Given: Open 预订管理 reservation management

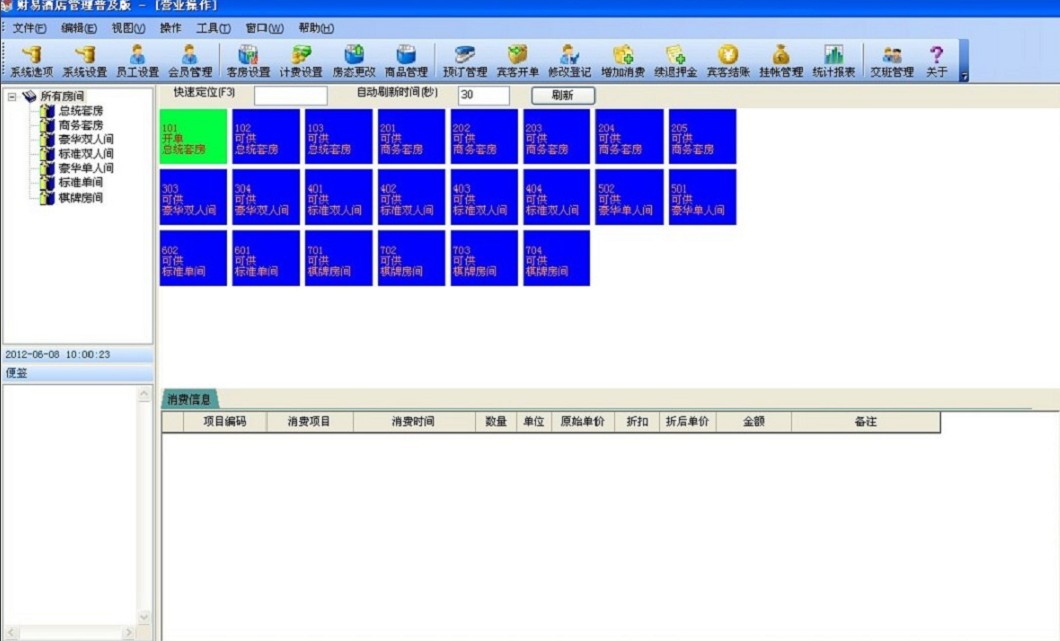Looking at the screenshot, I should pyautogui.click(x=464, y=61).
